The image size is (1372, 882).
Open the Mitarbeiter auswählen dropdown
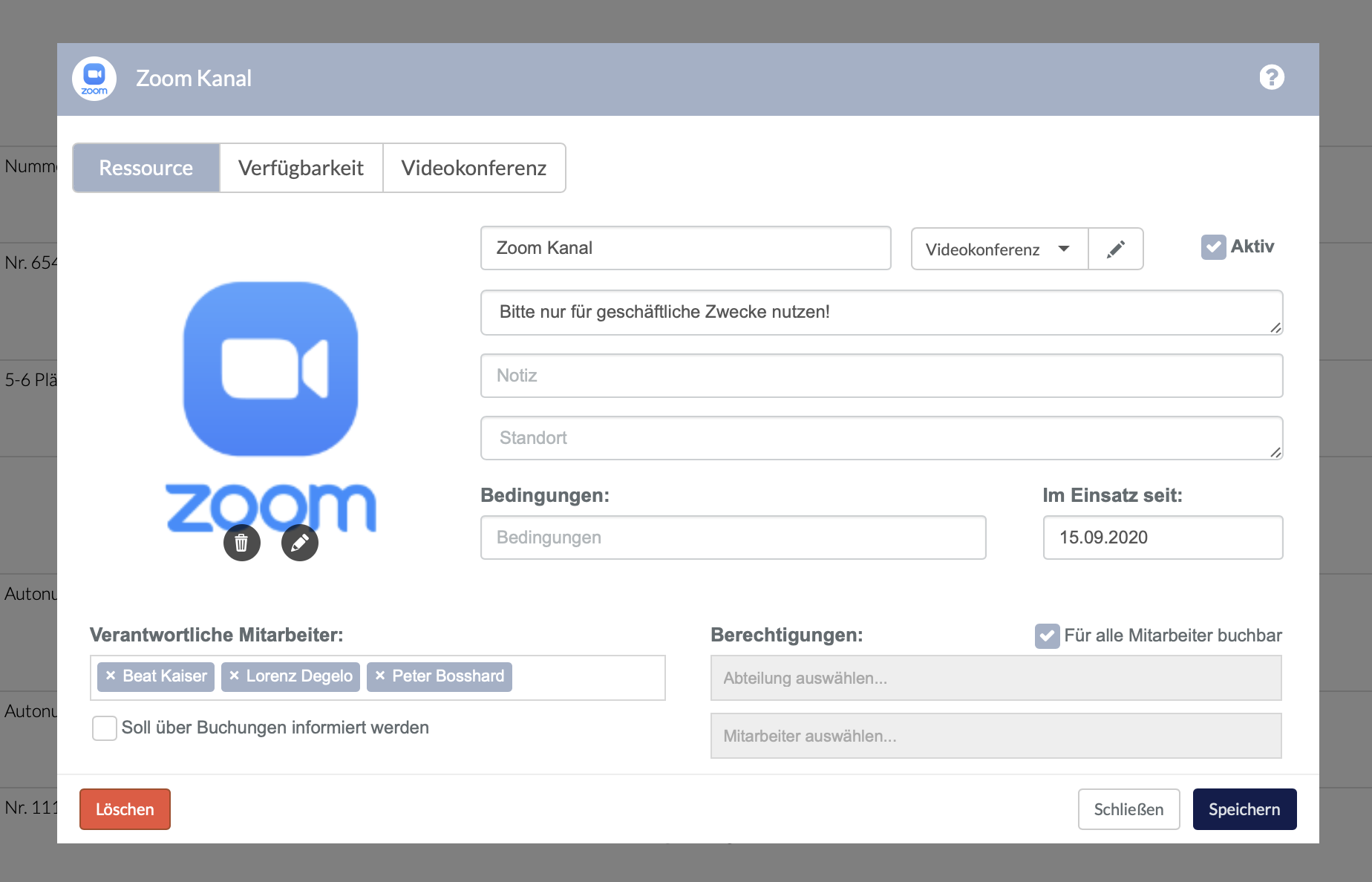(x=996, y=736)
